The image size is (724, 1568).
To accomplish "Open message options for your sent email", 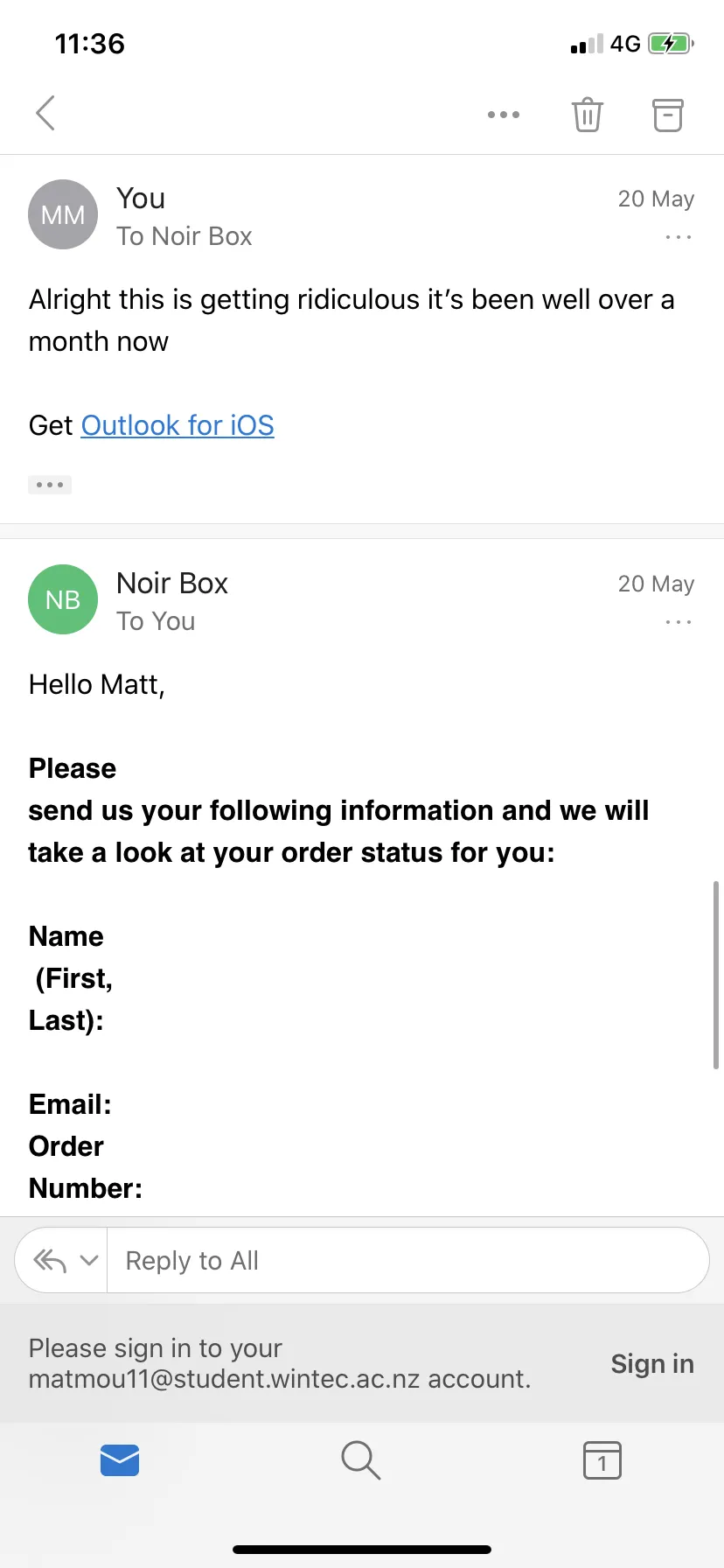I will [x=679, y=237].
